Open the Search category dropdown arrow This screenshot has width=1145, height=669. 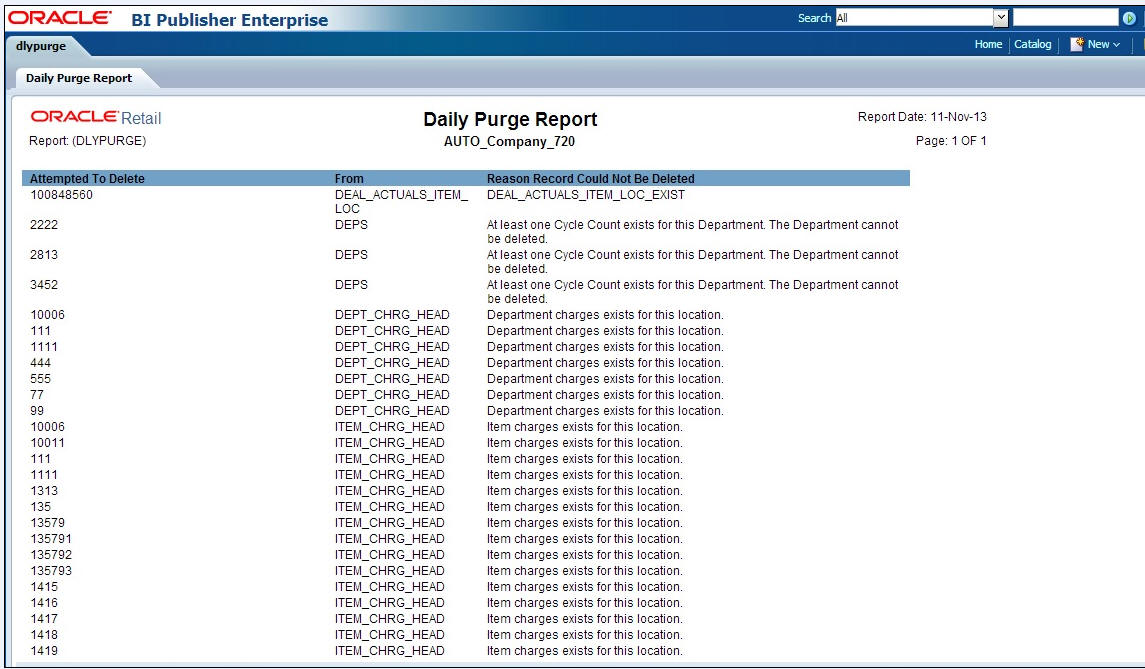click(x=1000, y=18)
